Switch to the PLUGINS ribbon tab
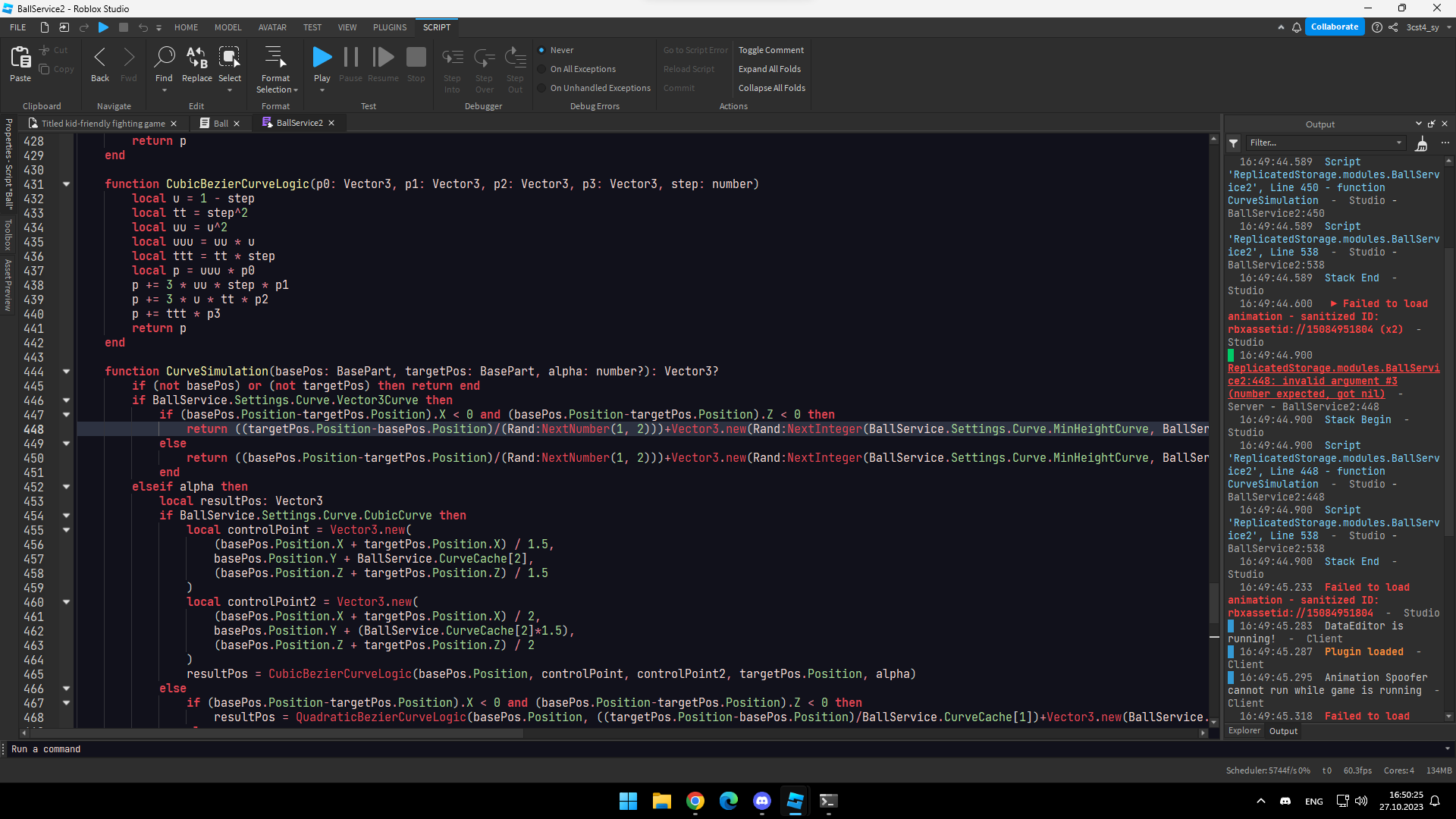Screen dimensions: 1456x819 click(389, 27)
